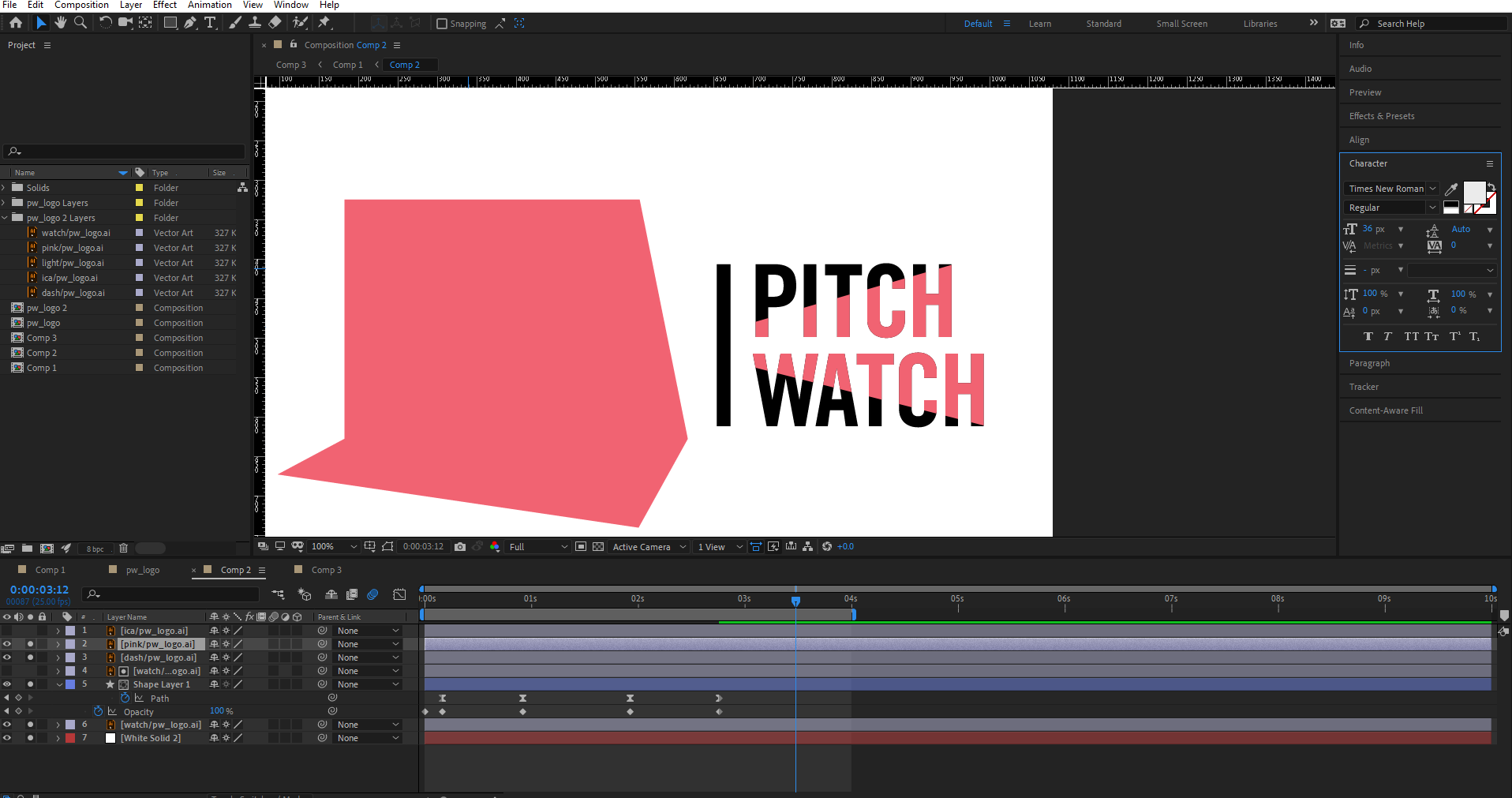
Task: Hide the Shape Layer 1 layer
Action: click(x=6, y=684)
